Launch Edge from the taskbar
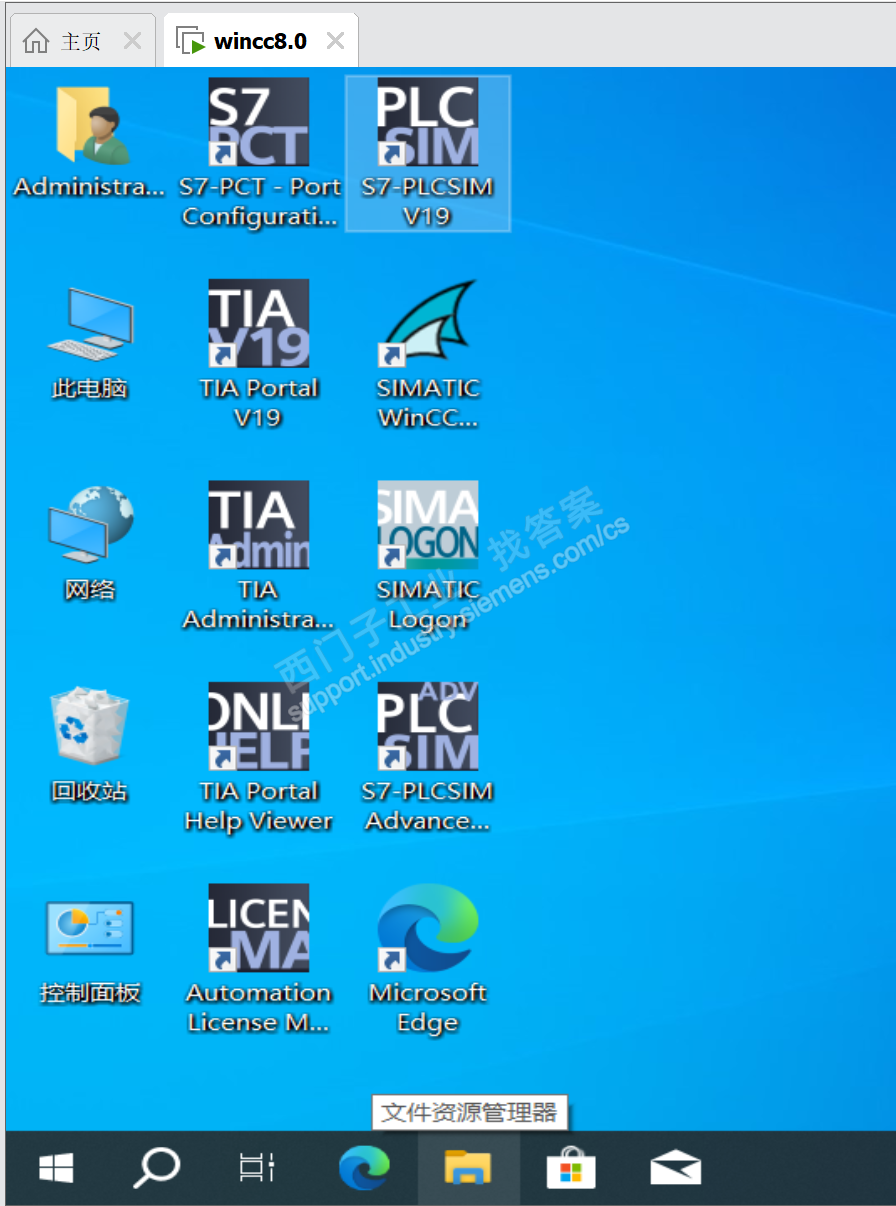This screenshot has height=1206, width=896. click(364, 1167)
